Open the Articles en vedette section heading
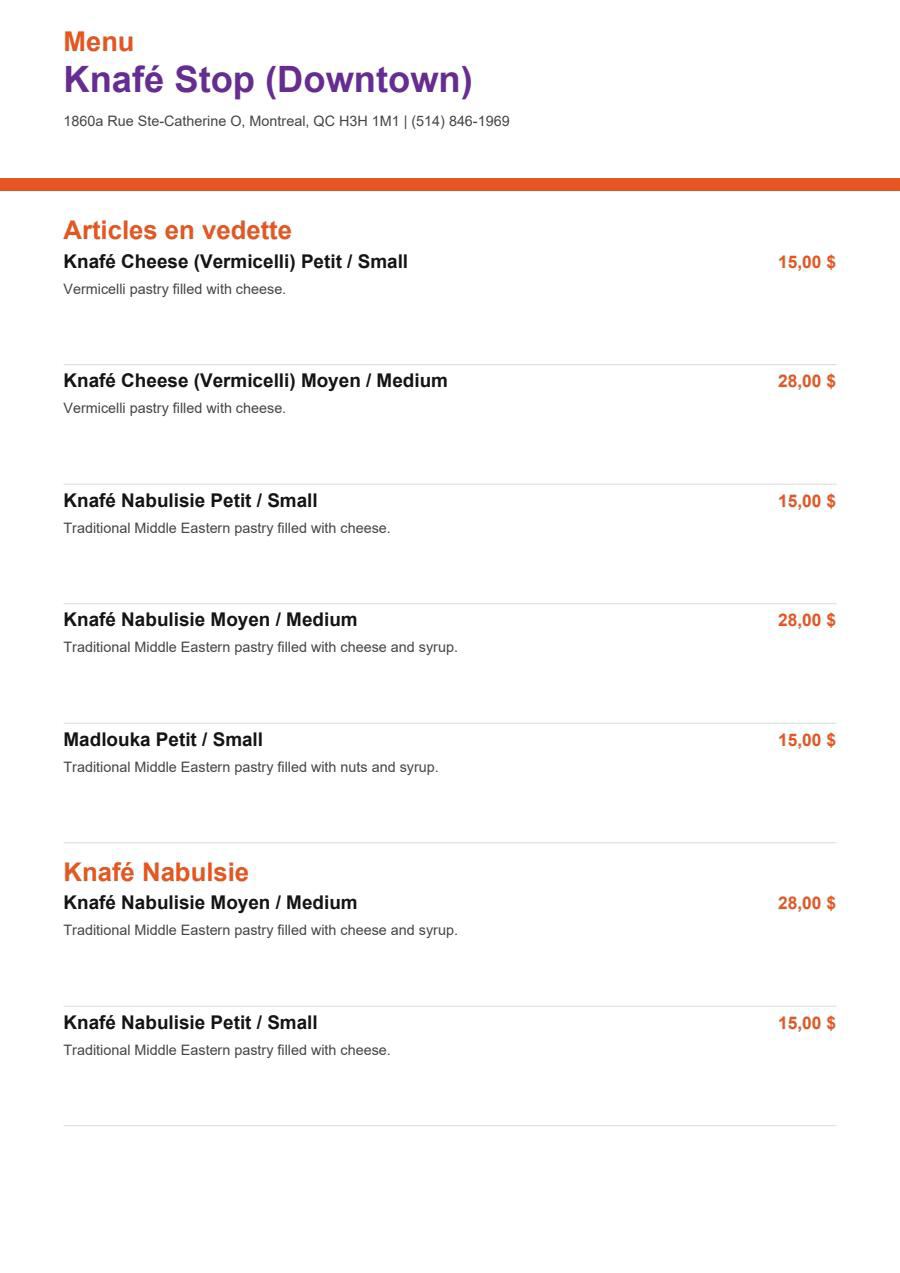 click(x=177, y=230)
